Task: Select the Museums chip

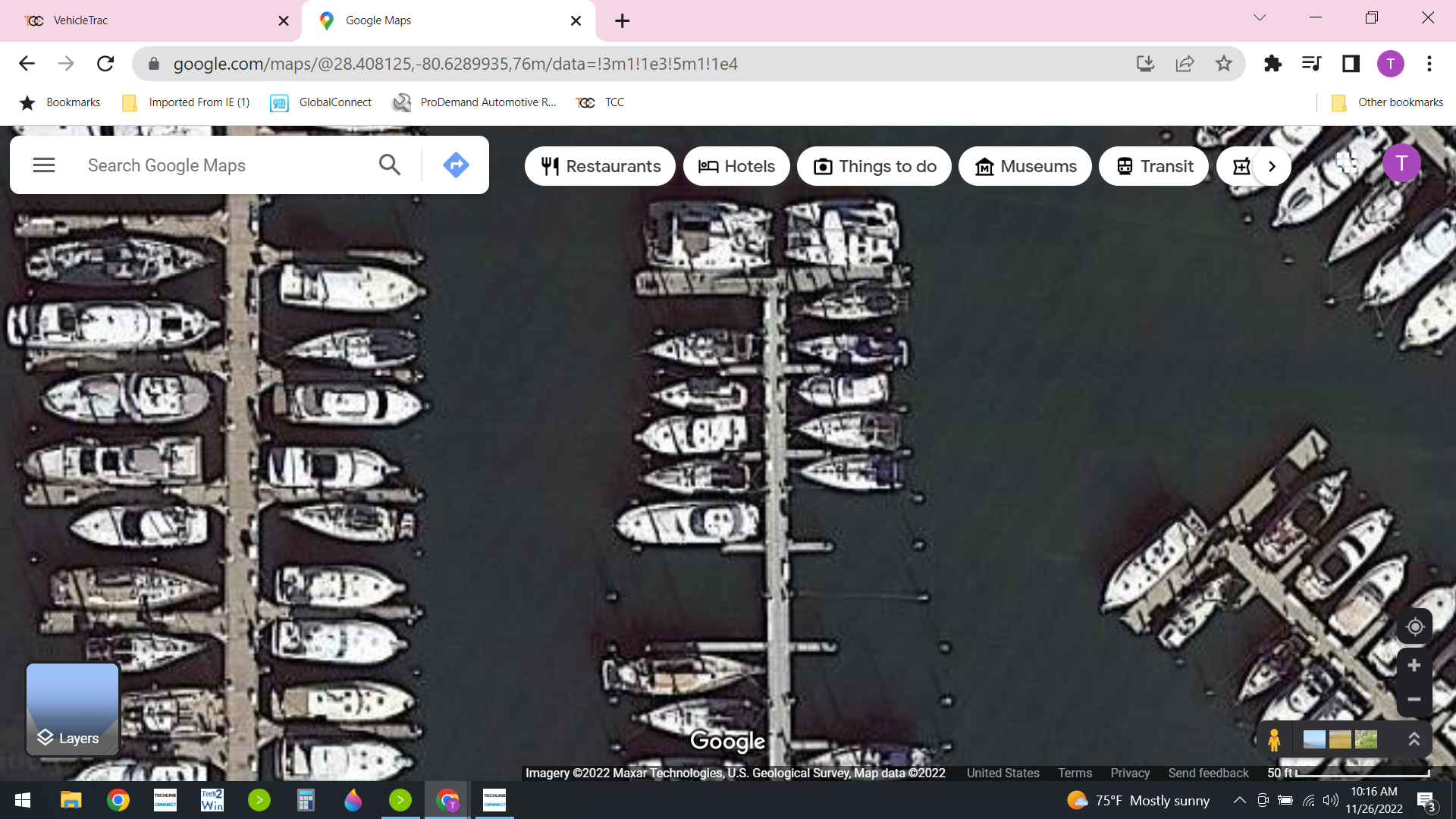Action: pyautogui.click(x=1025, y=166)
